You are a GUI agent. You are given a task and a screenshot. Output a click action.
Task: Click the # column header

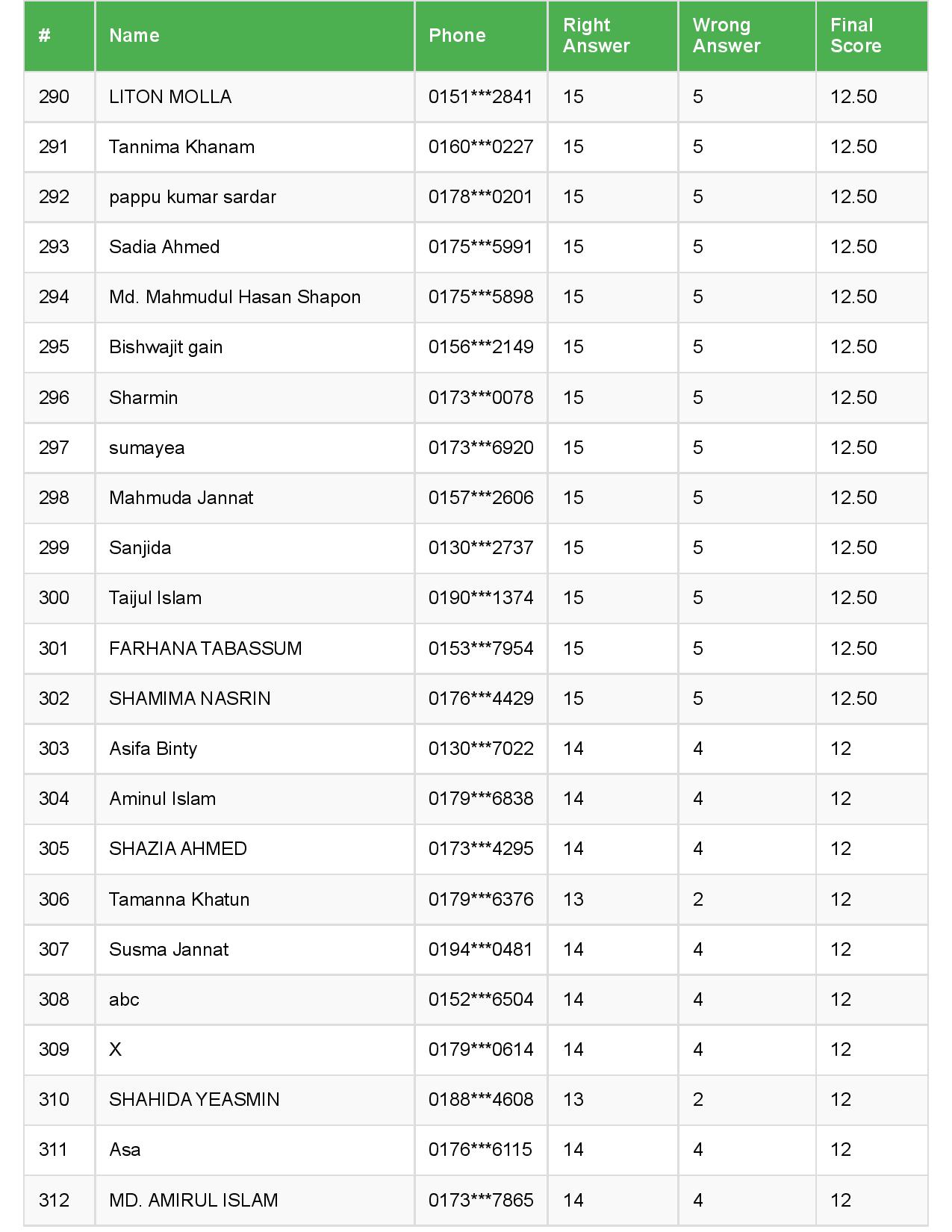pos(45,36)
